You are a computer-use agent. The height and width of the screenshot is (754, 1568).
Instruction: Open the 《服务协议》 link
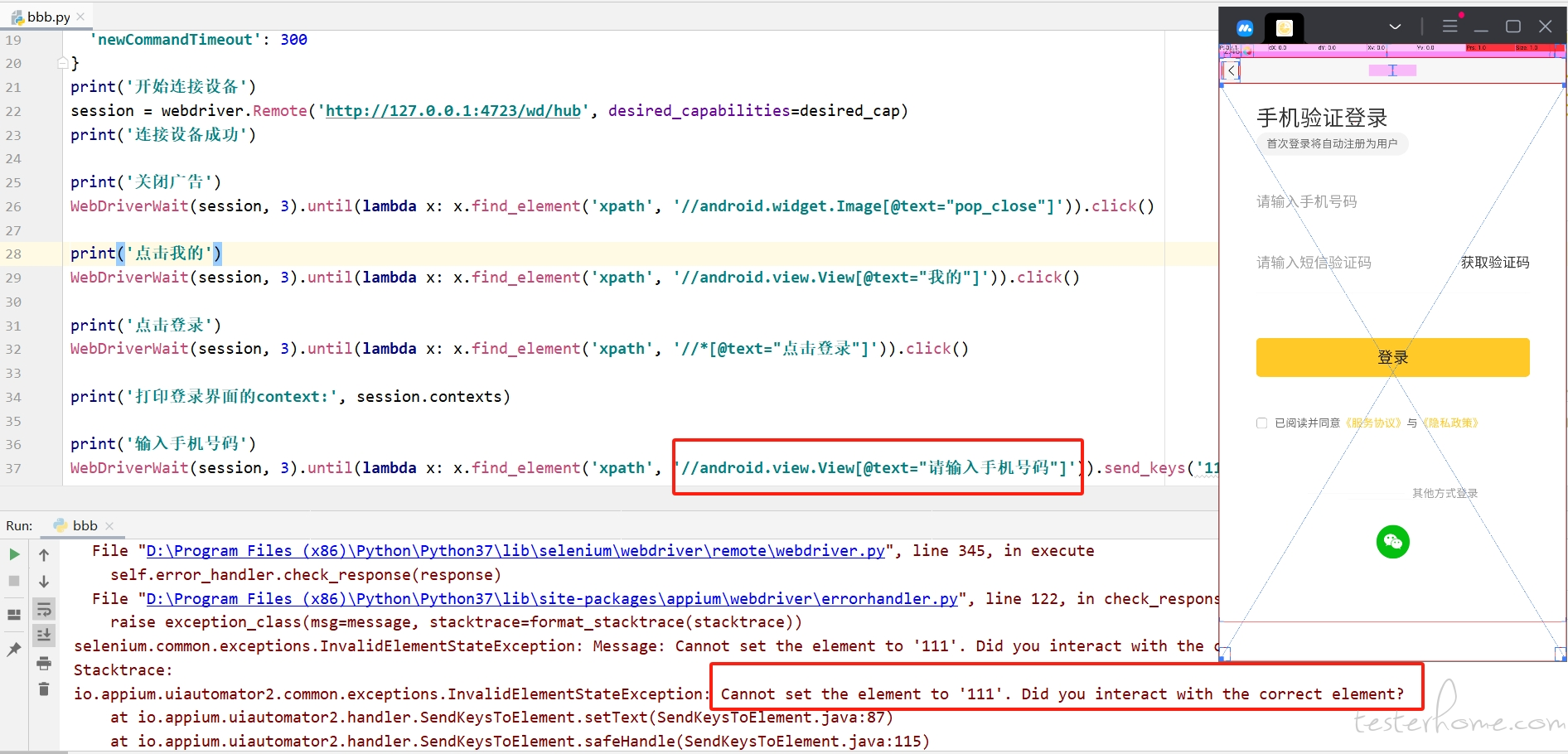[x=1372, y=423]
